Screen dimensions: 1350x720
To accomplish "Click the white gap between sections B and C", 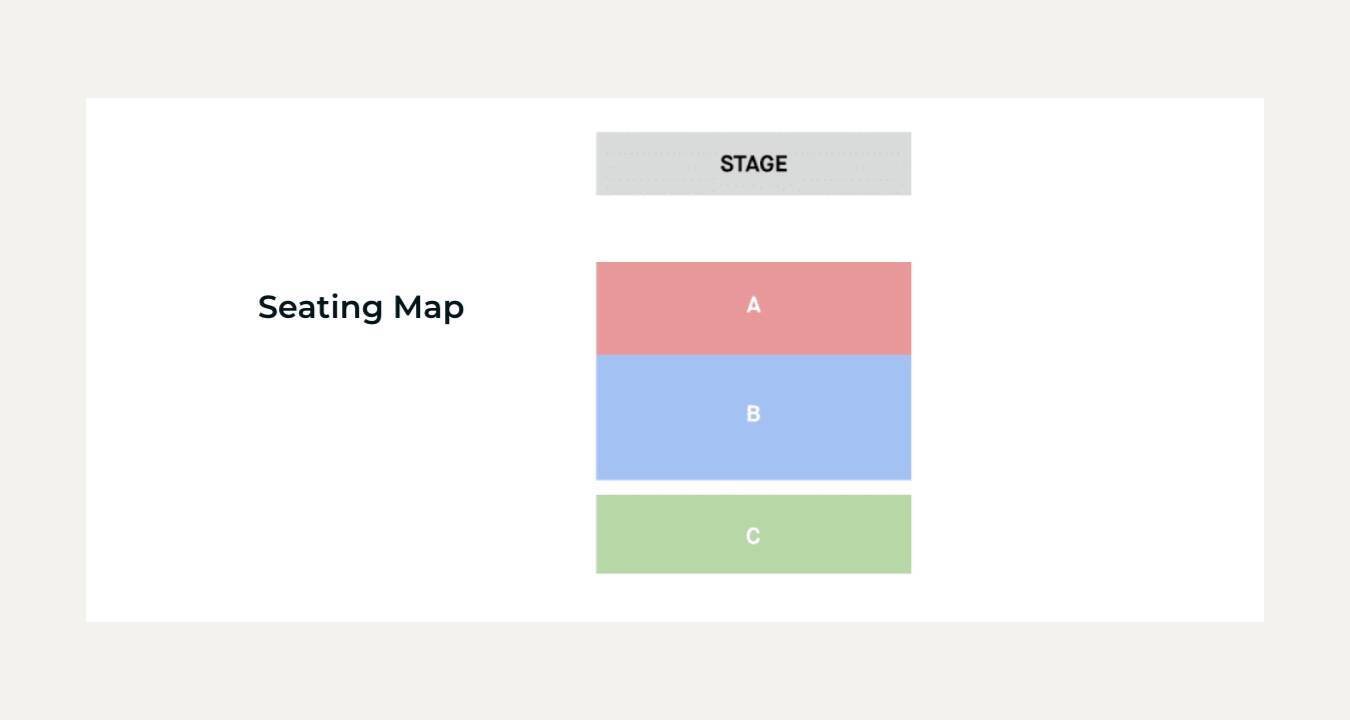I will (x=753, y=487).
